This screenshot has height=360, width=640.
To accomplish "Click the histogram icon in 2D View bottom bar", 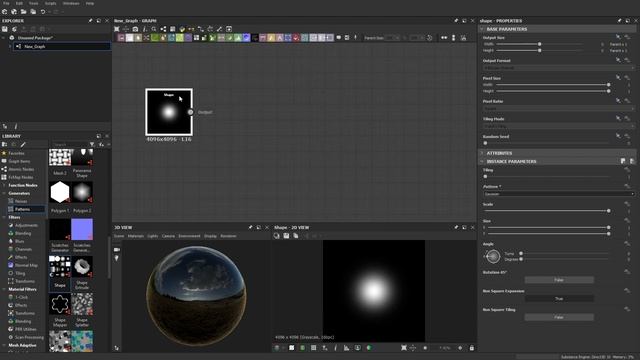I will [347, 348].
